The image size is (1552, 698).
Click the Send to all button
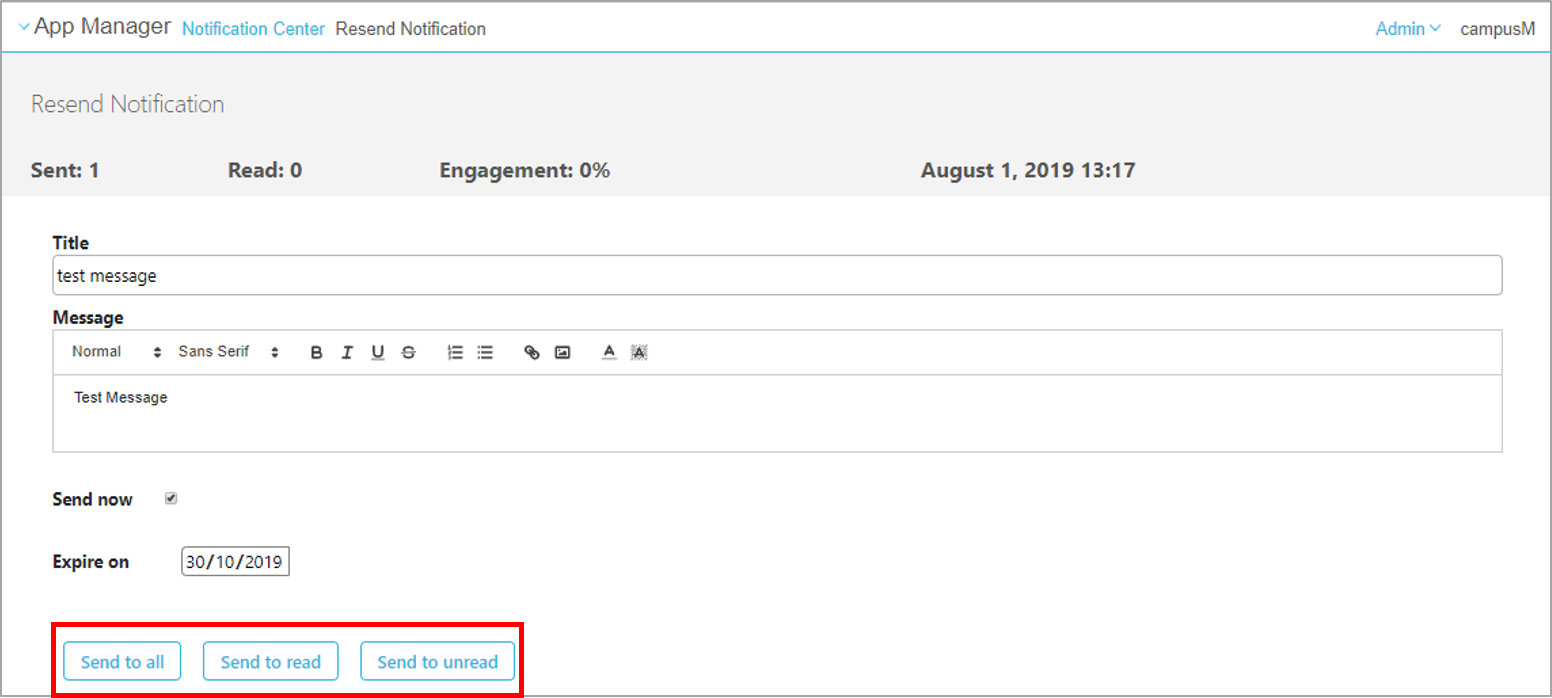pyautogui.click(x=122, y=661)
